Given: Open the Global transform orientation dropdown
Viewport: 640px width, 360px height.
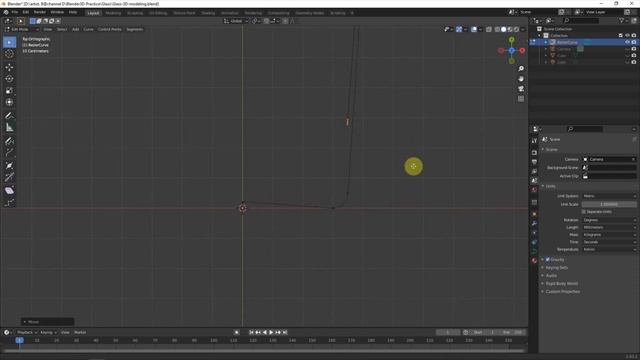Looking at the screenshot, I should point(236,21).
